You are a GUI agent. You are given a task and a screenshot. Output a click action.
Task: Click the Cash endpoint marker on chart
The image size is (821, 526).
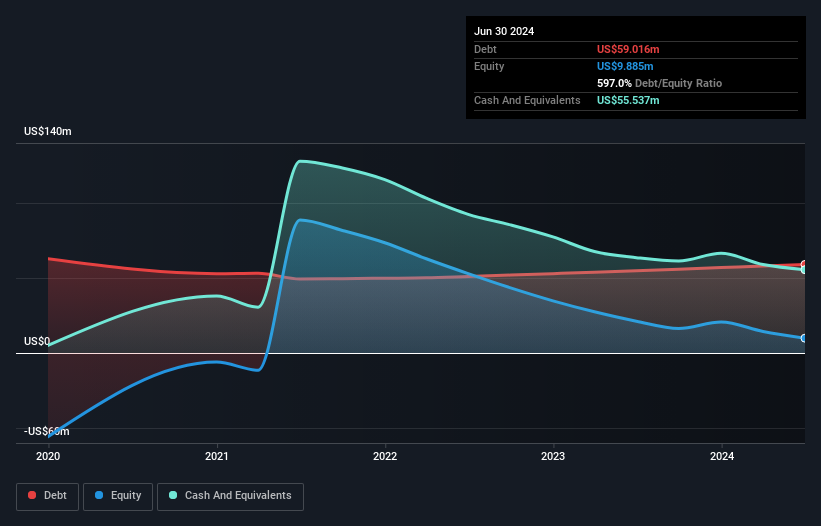tap(804, 270)
